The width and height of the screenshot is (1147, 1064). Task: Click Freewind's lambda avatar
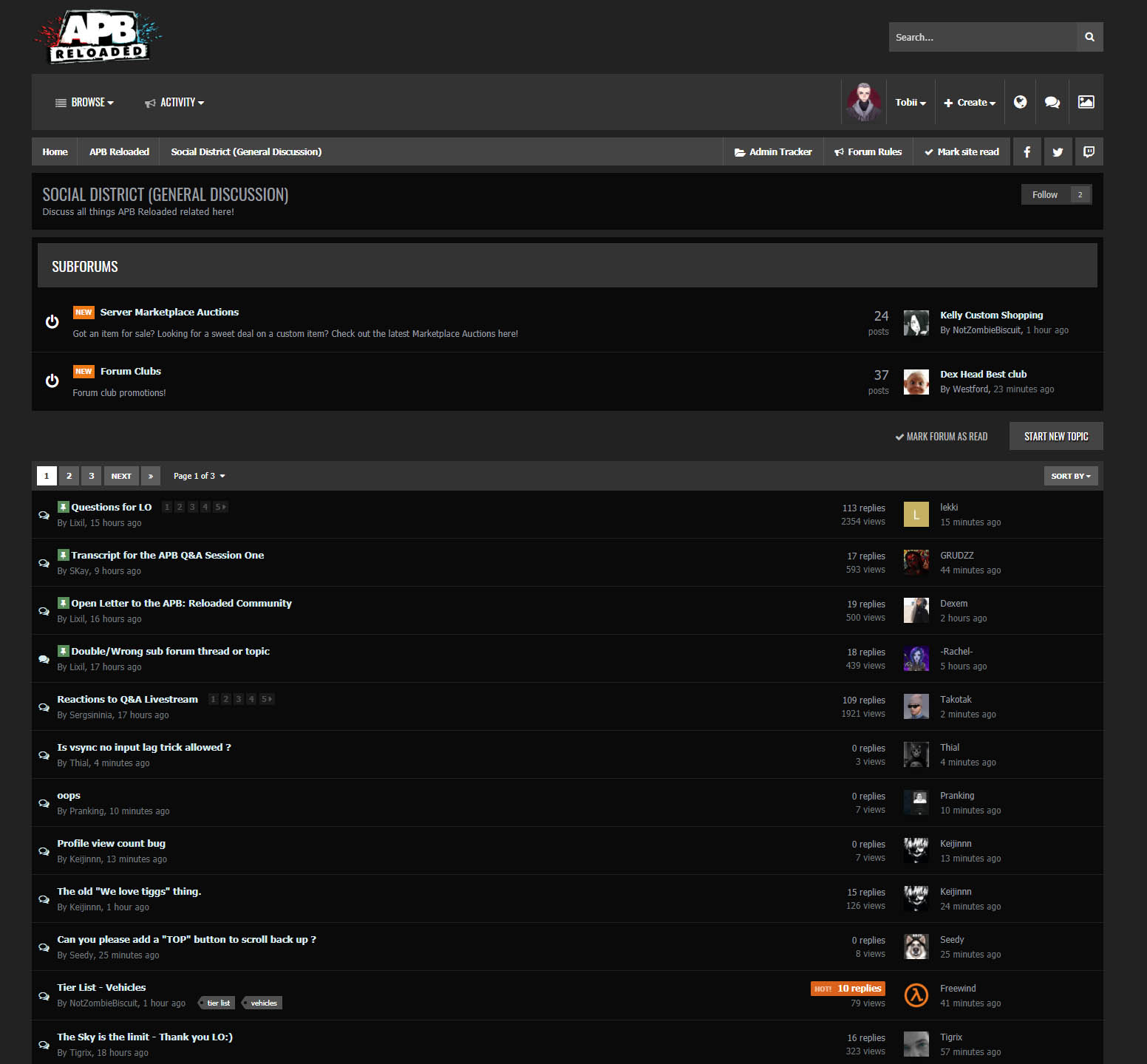pyautogui.click(x=916, y=995)
